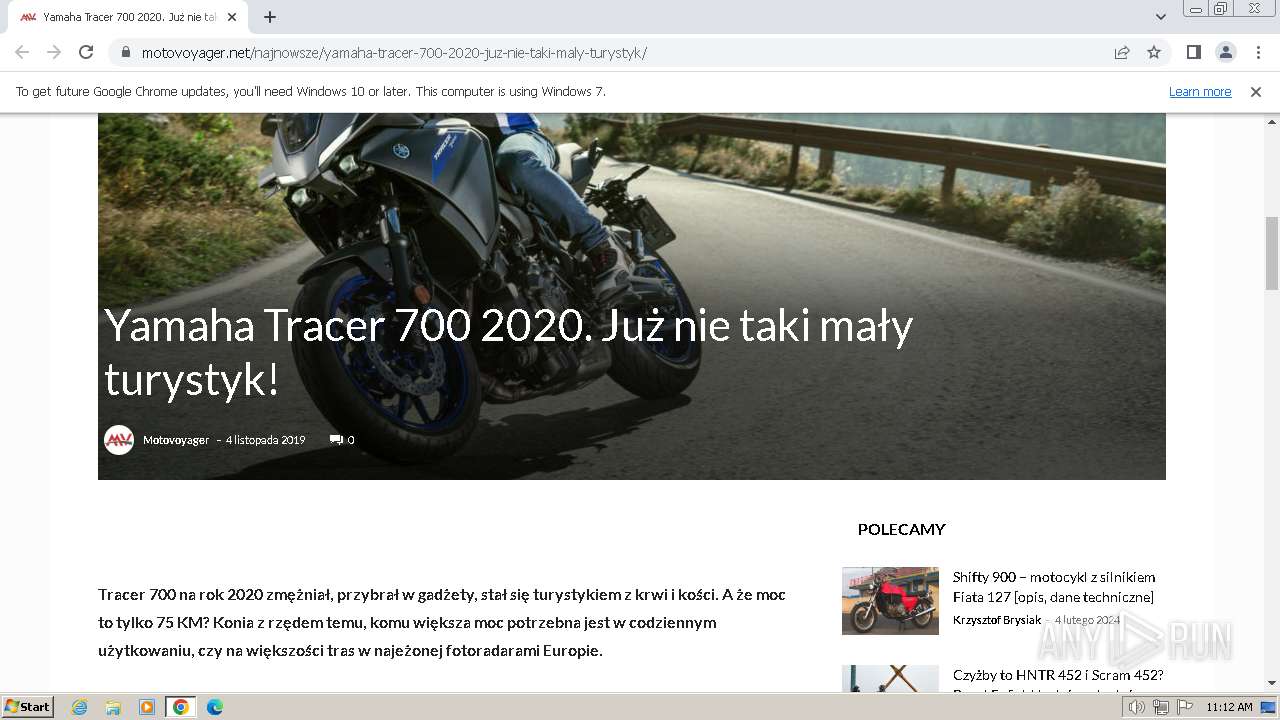
Task: Open the network status tray icon
Action: [1161, 707]
